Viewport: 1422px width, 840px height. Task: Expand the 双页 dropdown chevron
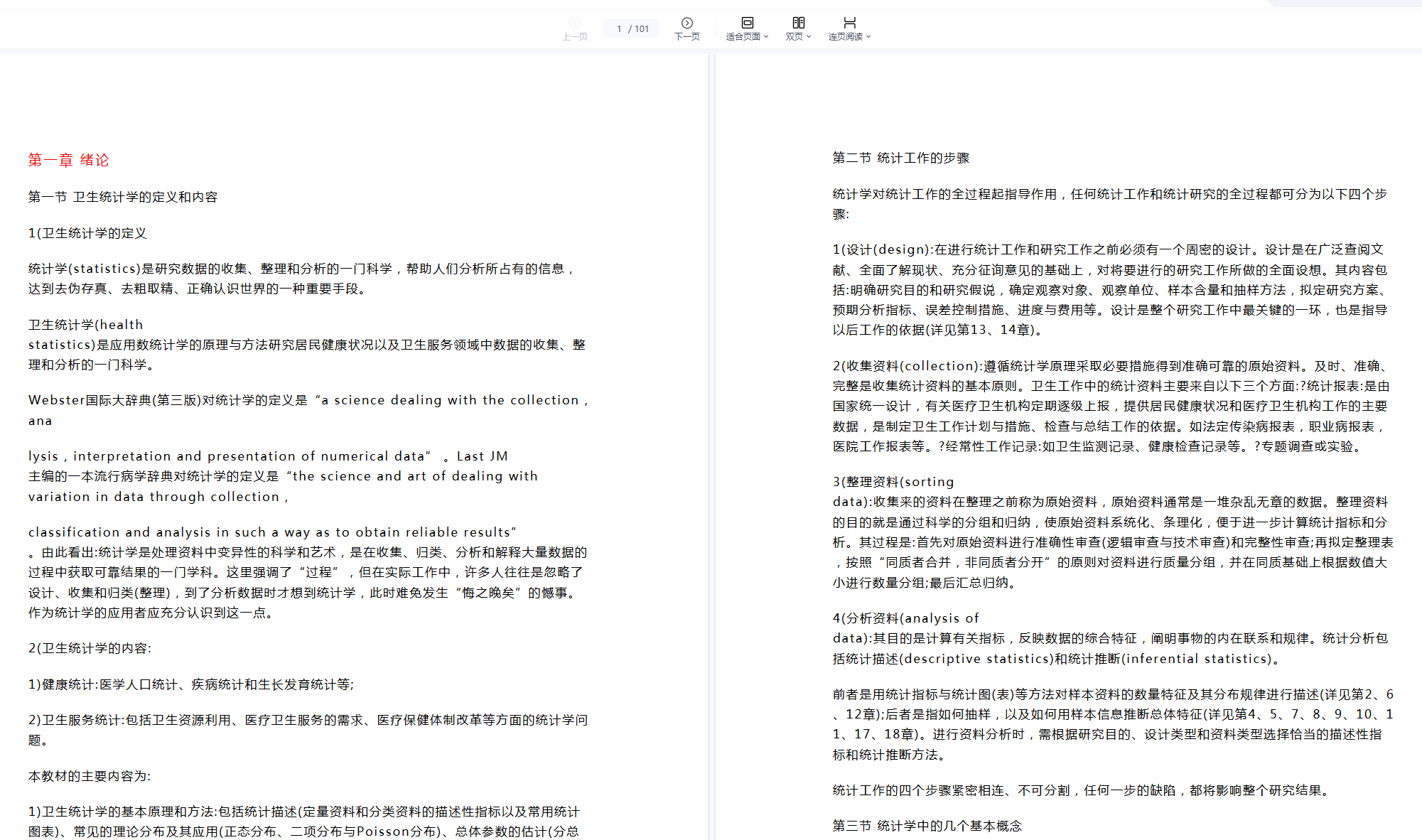click(x=809, y=37)
